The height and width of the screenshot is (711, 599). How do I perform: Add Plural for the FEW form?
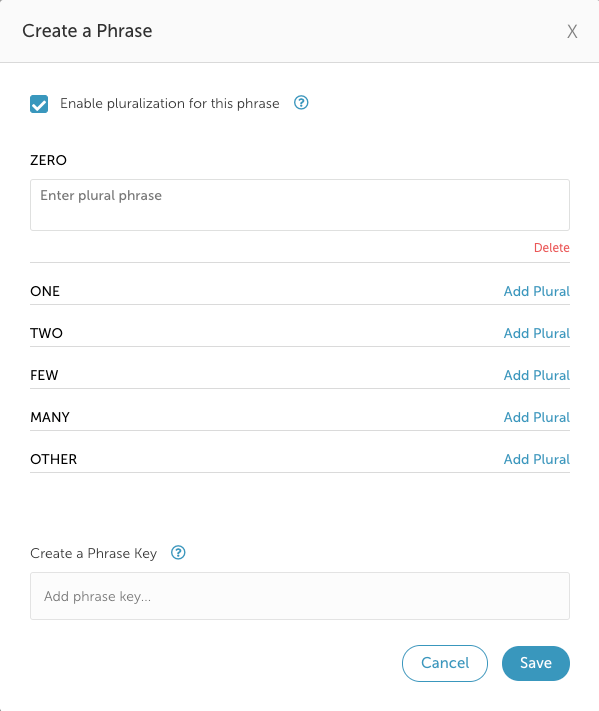536,375
